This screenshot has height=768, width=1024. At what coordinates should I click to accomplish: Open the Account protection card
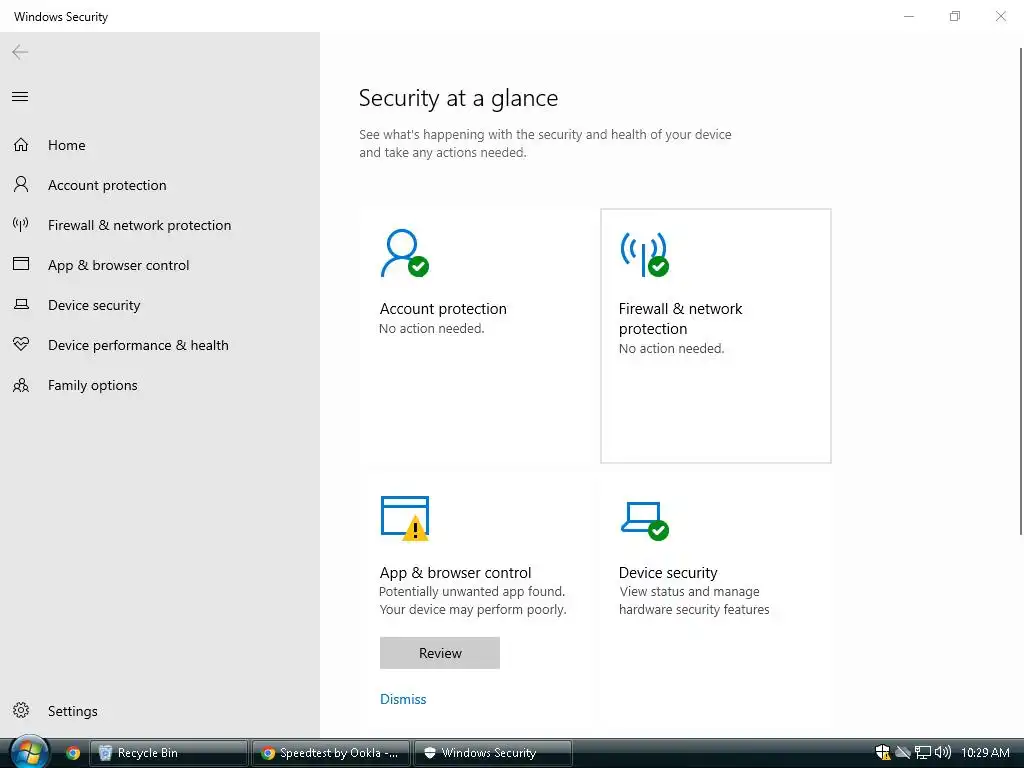point(476,336)
